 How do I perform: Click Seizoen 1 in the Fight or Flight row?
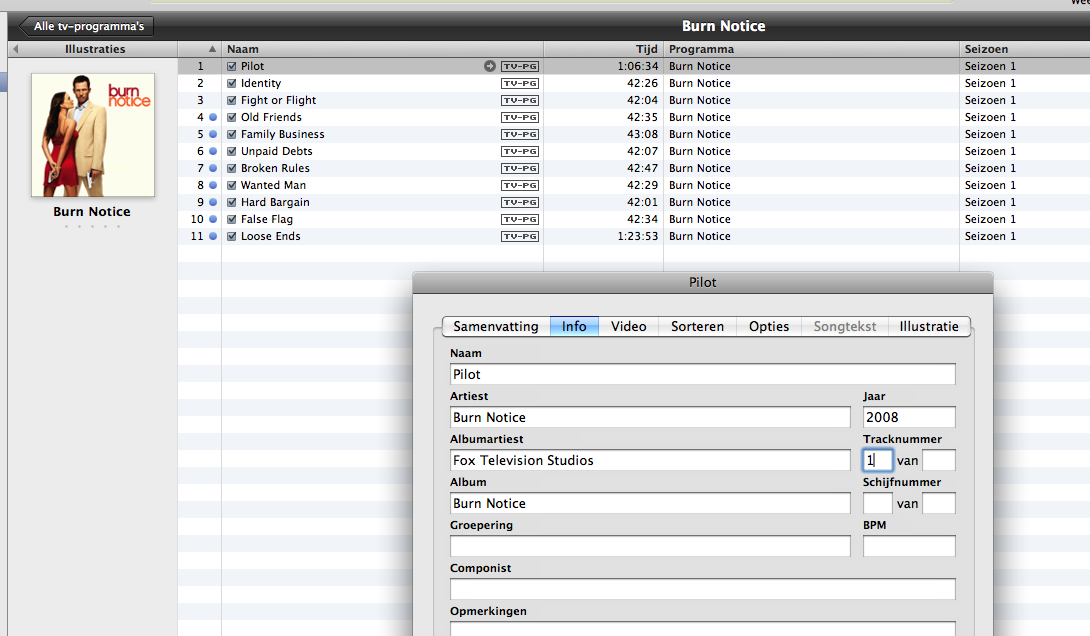tap(990, 100)
